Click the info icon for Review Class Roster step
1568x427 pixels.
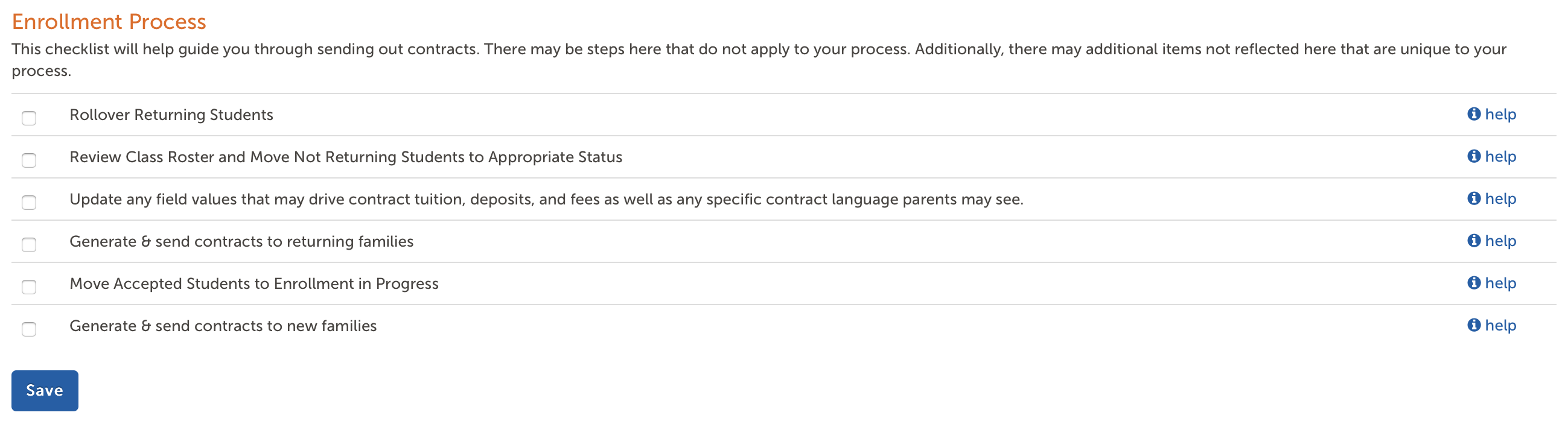(1474, 157)
